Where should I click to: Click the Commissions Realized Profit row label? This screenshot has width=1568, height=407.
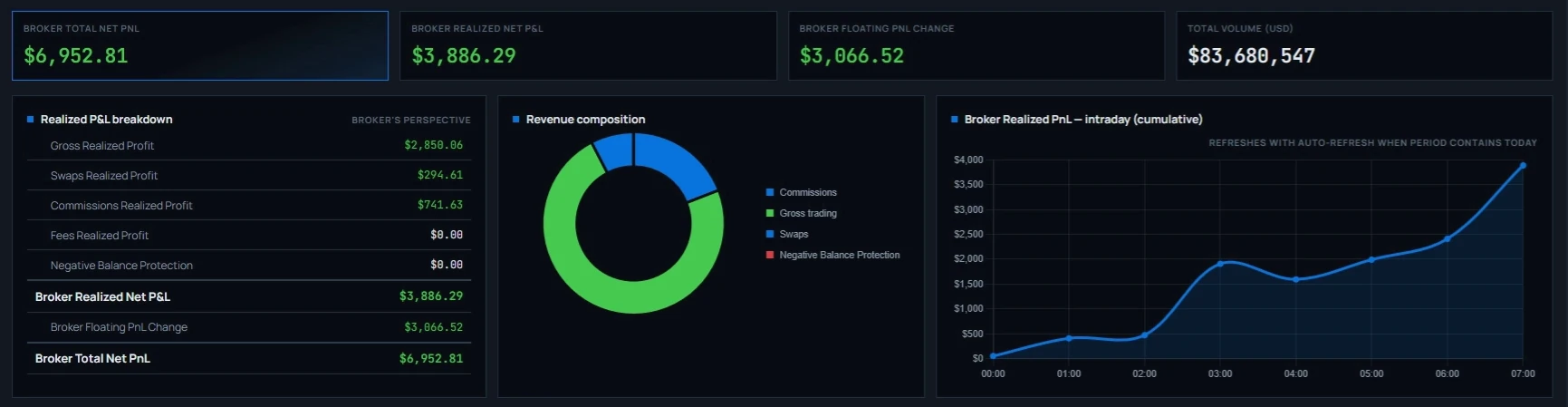coord(121,205)
